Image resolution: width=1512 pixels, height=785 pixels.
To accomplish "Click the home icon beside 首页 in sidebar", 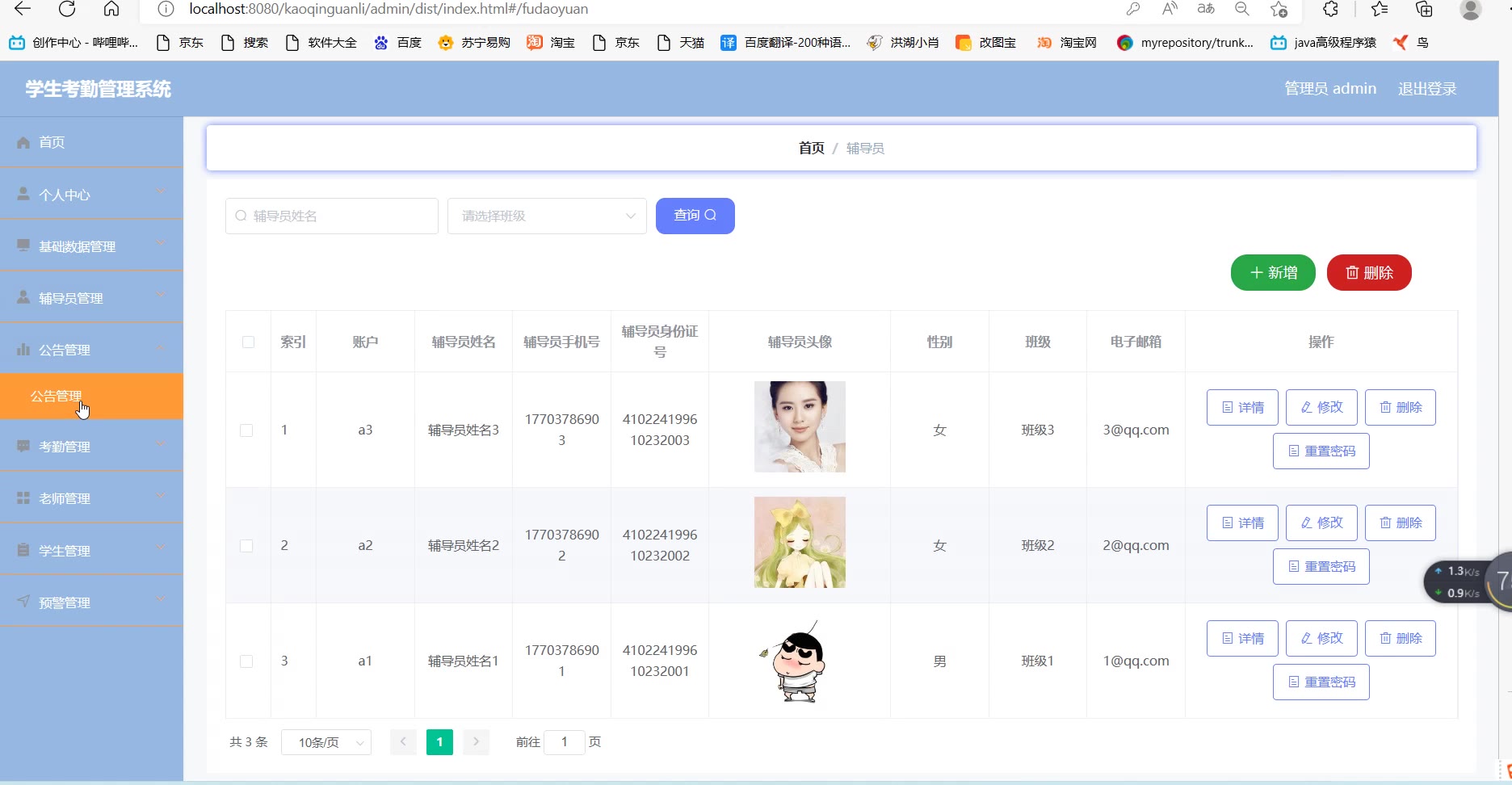I will (23, 142).
